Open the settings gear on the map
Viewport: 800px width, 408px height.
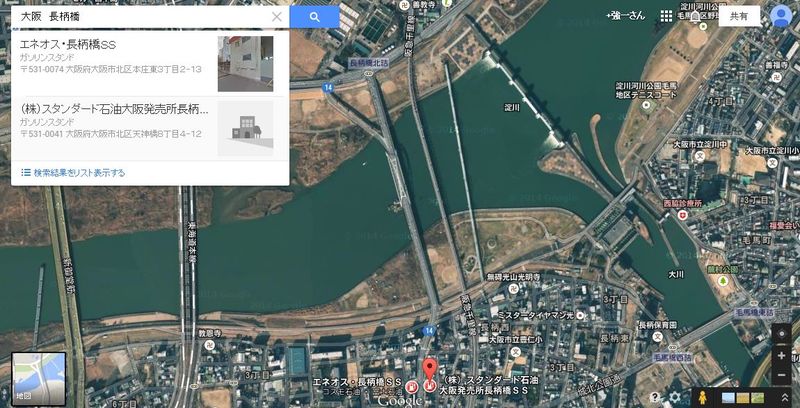click(675, 397)
